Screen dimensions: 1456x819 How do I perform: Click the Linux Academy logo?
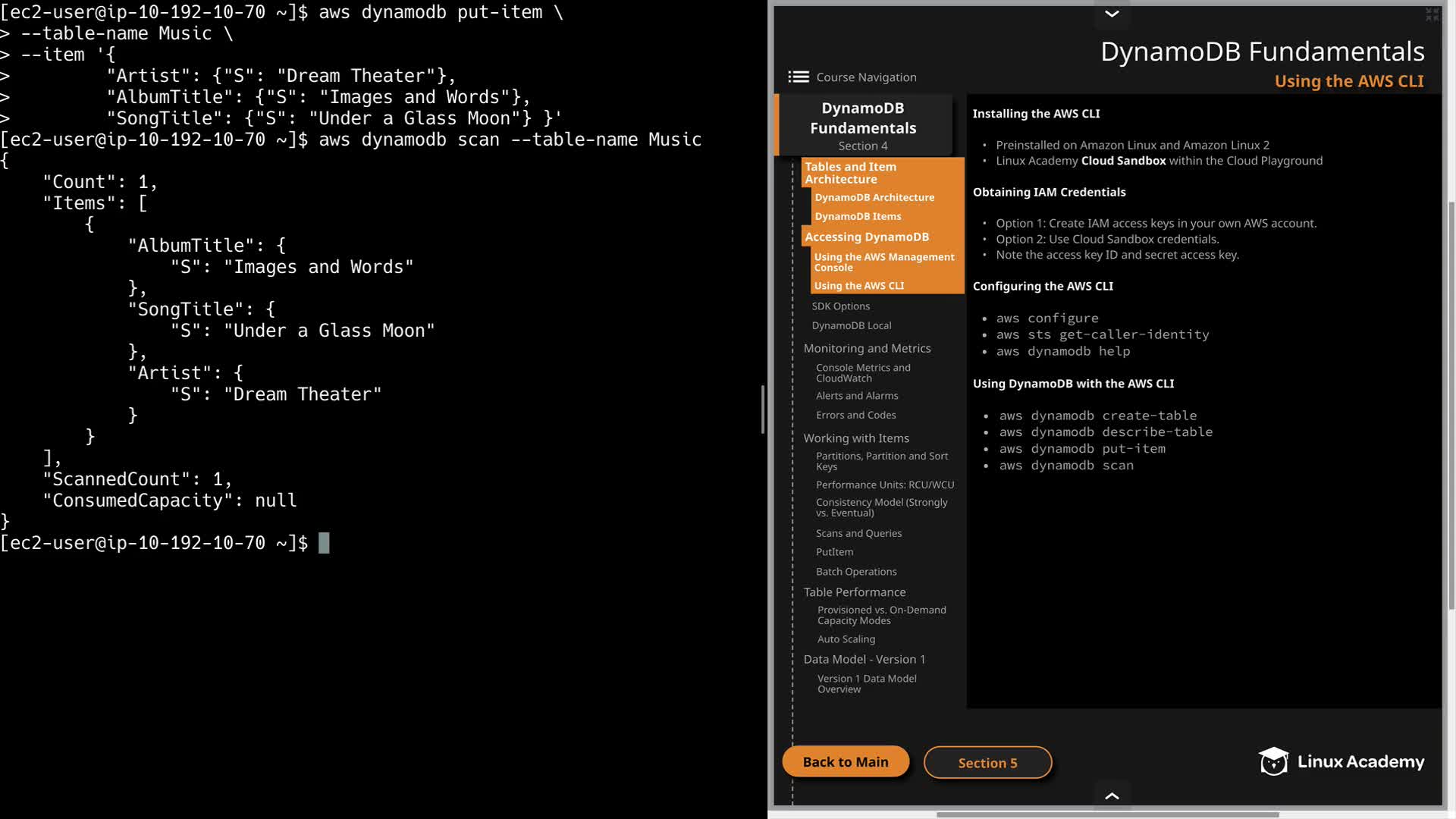(1341, 761)
